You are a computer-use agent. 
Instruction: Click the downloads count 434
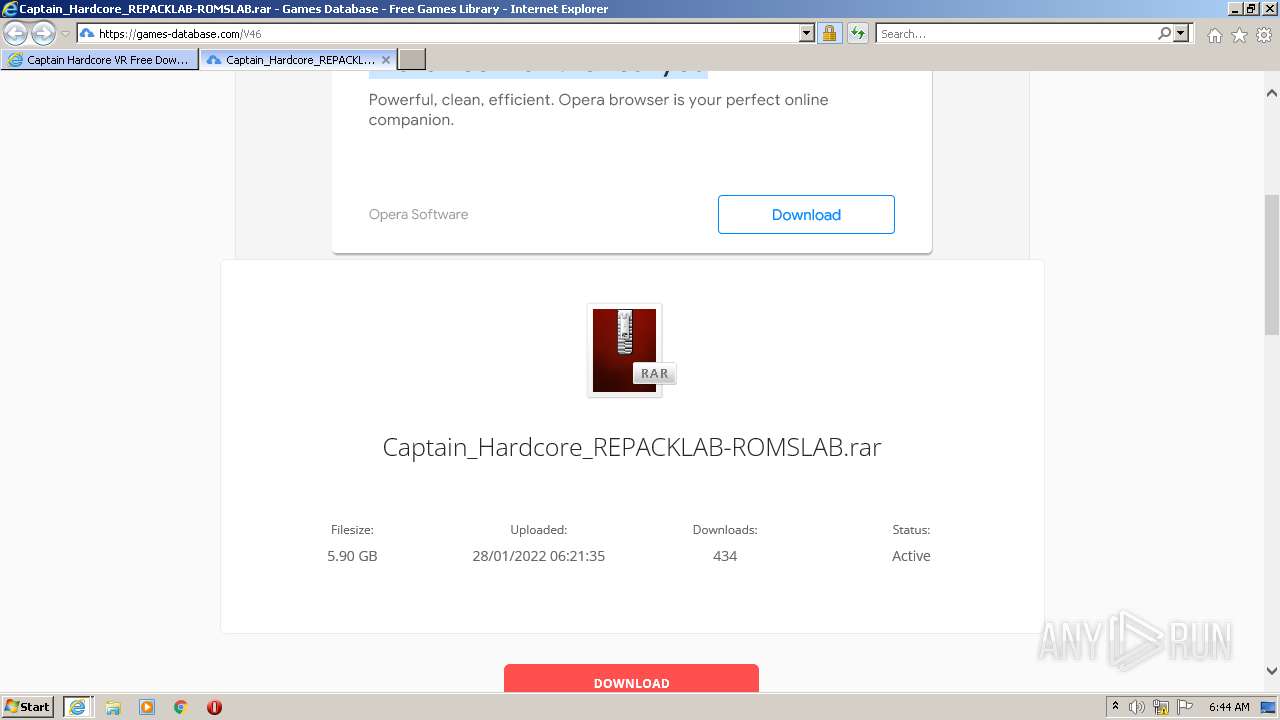[725, 556]
